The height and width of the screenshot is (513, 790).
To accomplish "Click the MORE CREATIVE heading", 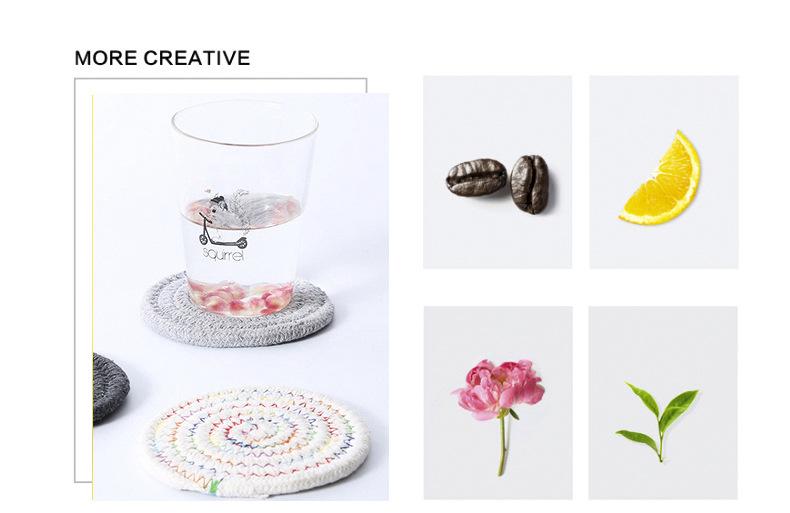I will [x=162, y=58].
